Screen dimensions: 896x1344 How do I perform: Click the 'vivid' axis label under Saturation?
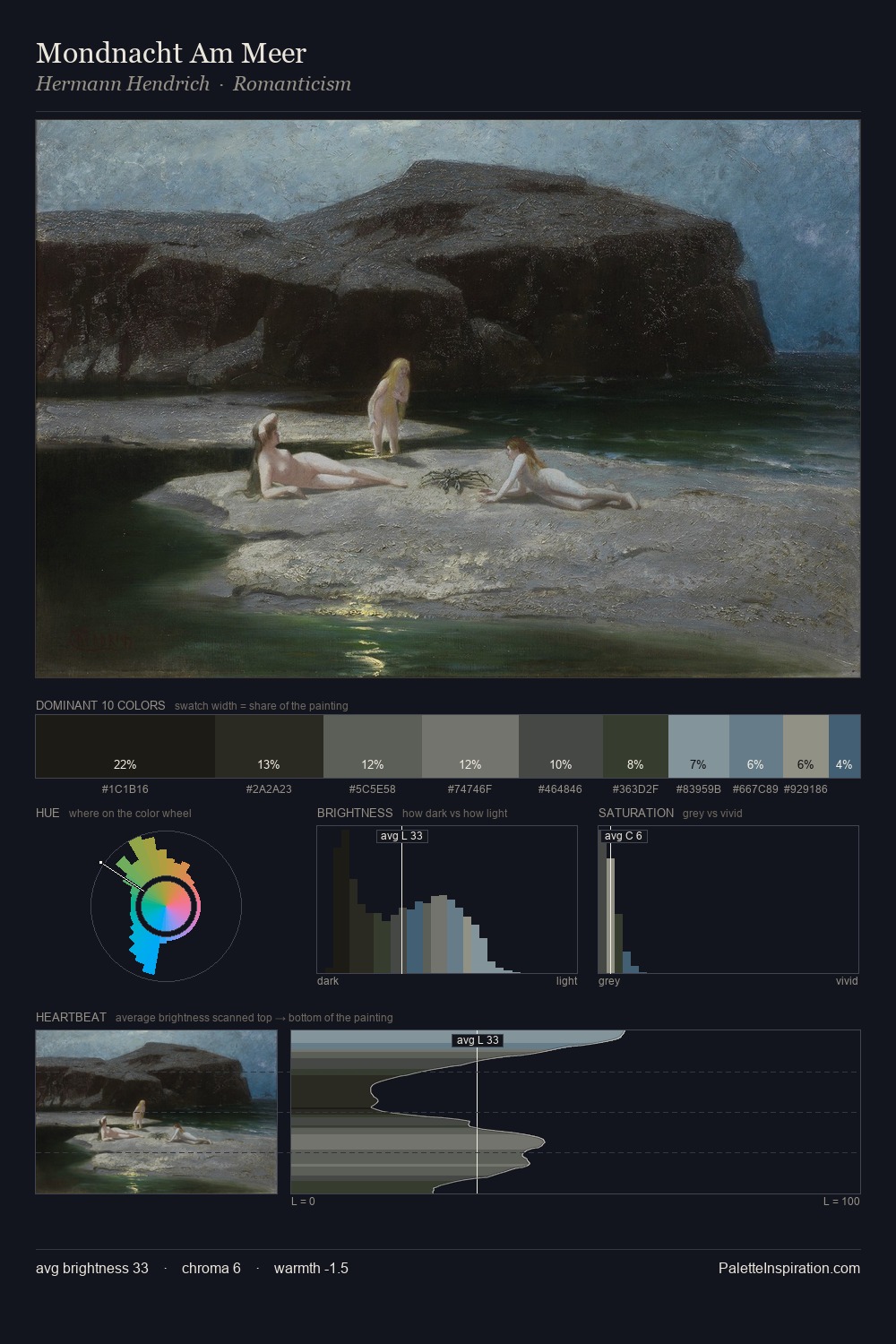tap(847, 981)
